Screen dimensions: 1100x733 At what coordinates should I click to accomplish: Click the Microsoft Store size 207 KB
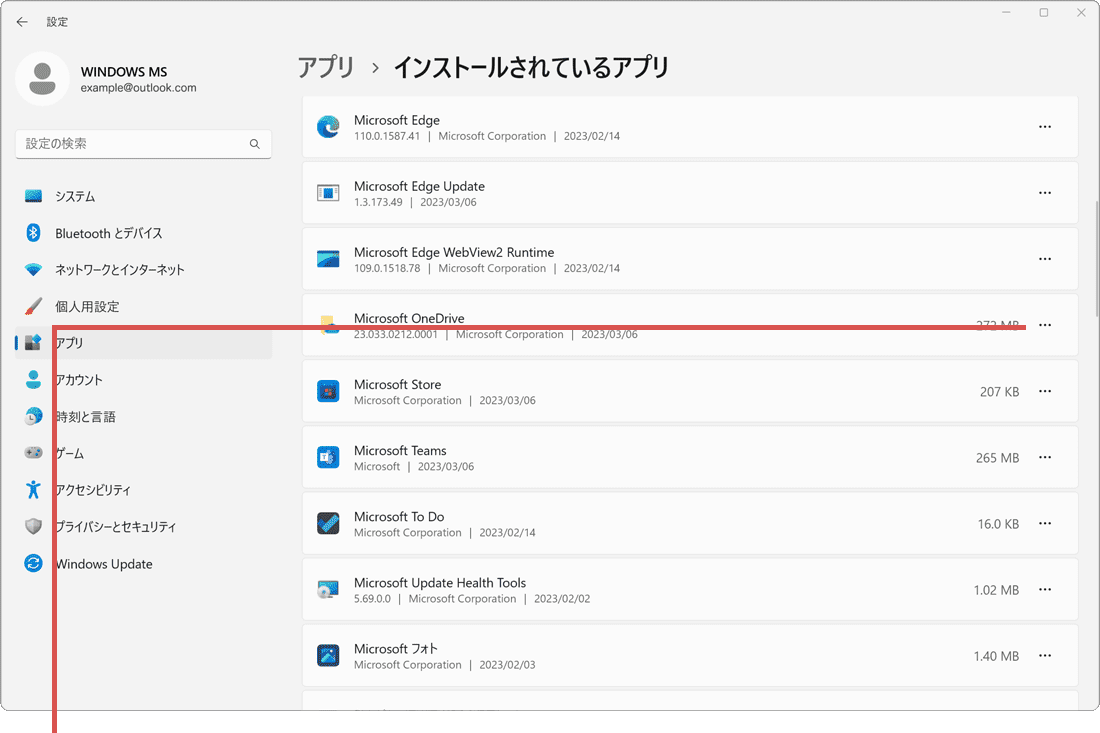pos(999,391)
